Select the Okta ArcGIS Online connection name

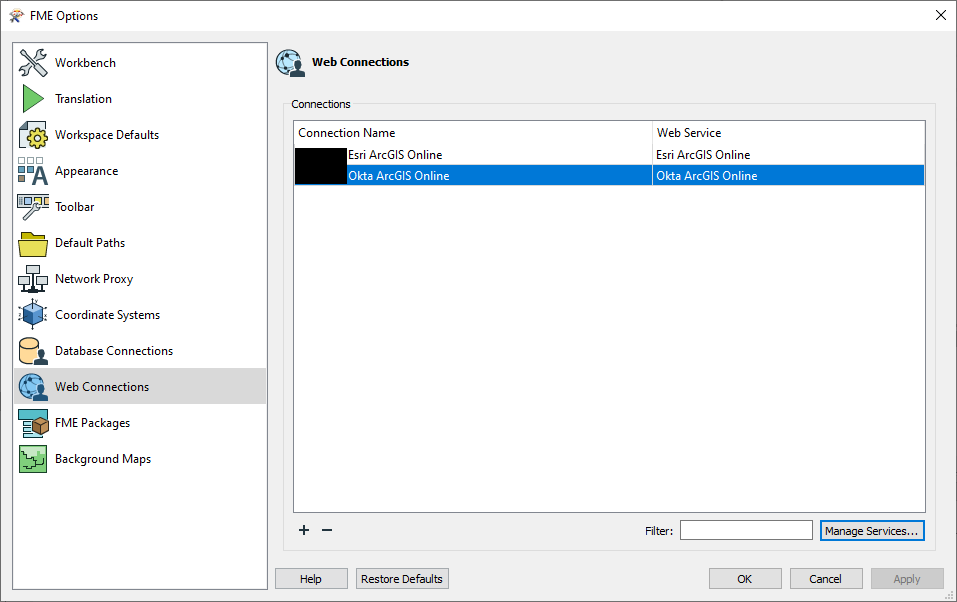pyautogui.click(x=399, y=176)
